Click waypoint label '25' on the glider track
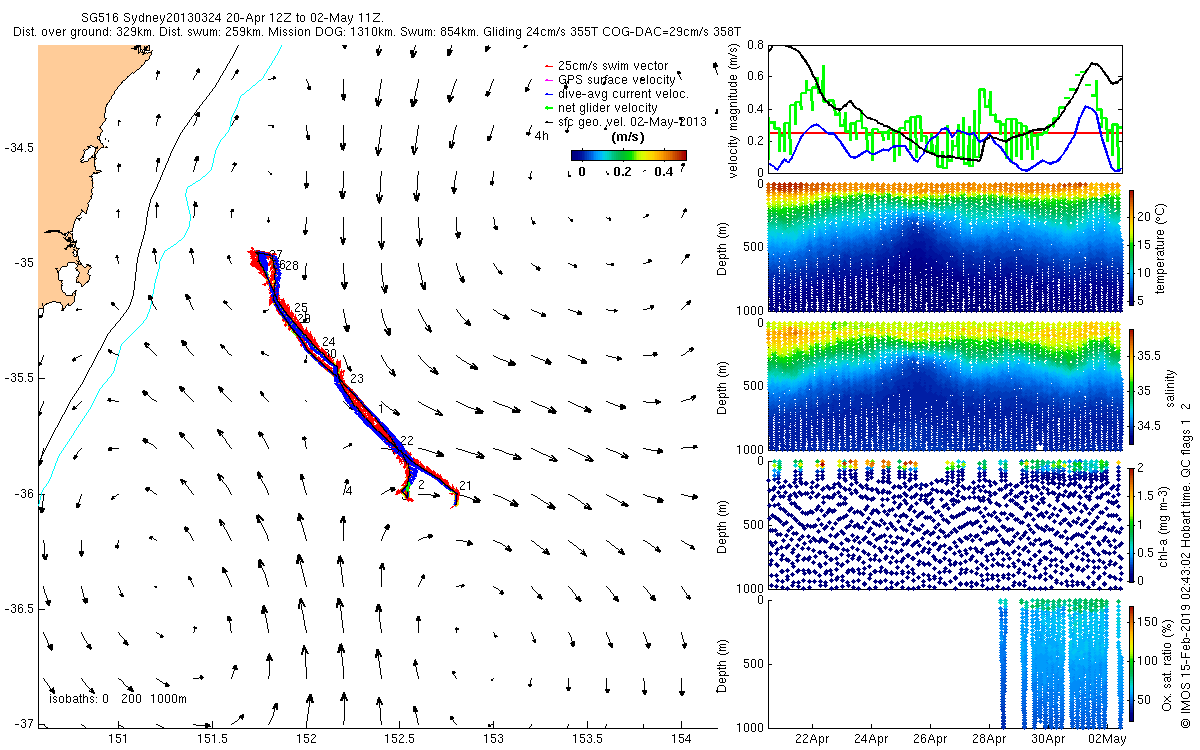The height and width of the screenshot is (750, 1200). click(x=301, y=308)
